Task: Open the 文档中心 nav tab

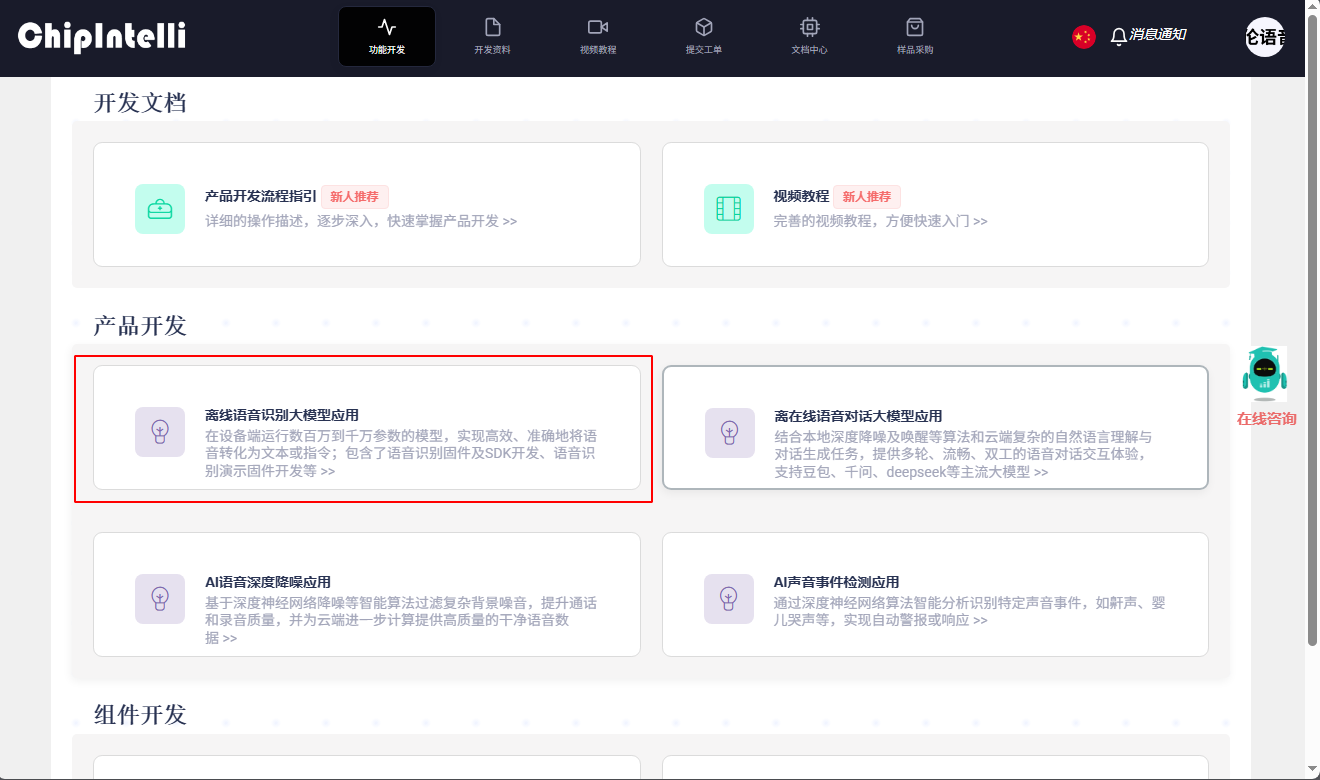Action: pyautogui.click(x=809, y=37)
